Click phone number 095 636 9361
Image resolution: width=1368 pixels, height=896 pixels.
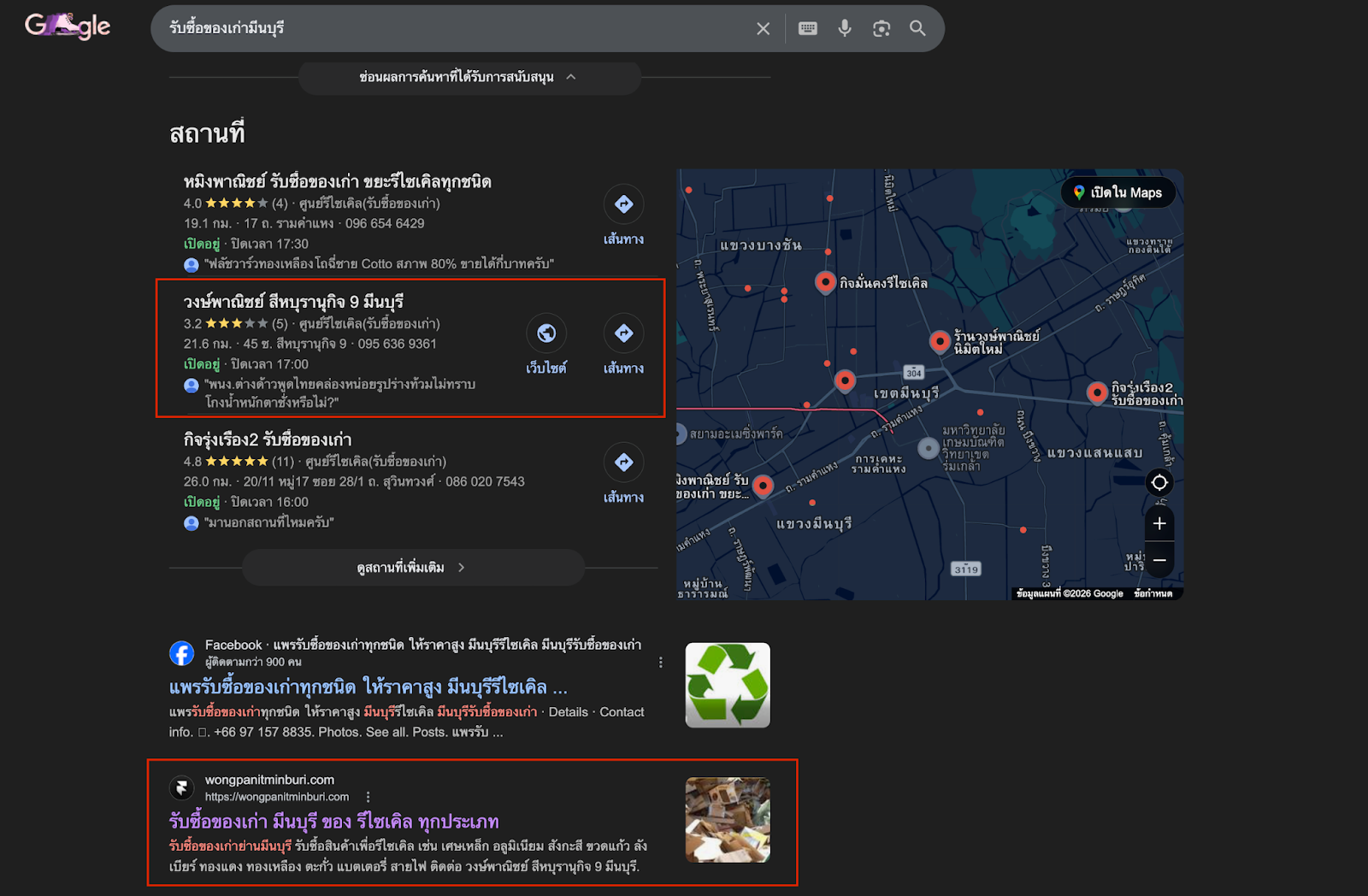(x=397, y=344)
